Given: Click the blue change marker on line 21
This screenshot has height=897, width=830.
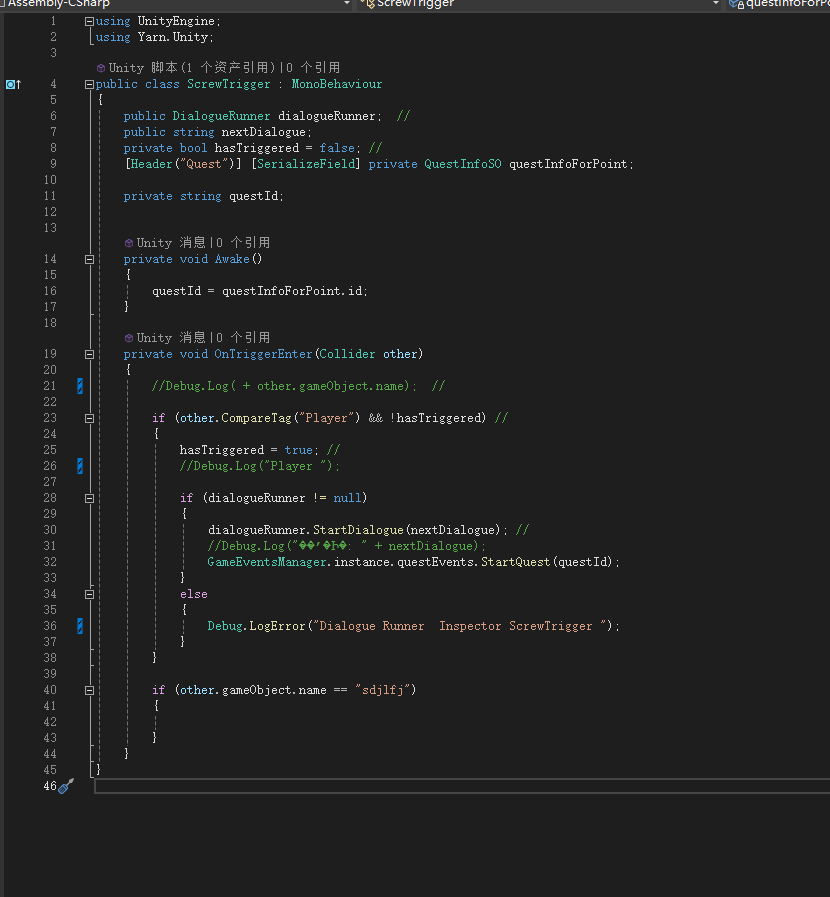Looking at the screenshot, I should [80, 386].
